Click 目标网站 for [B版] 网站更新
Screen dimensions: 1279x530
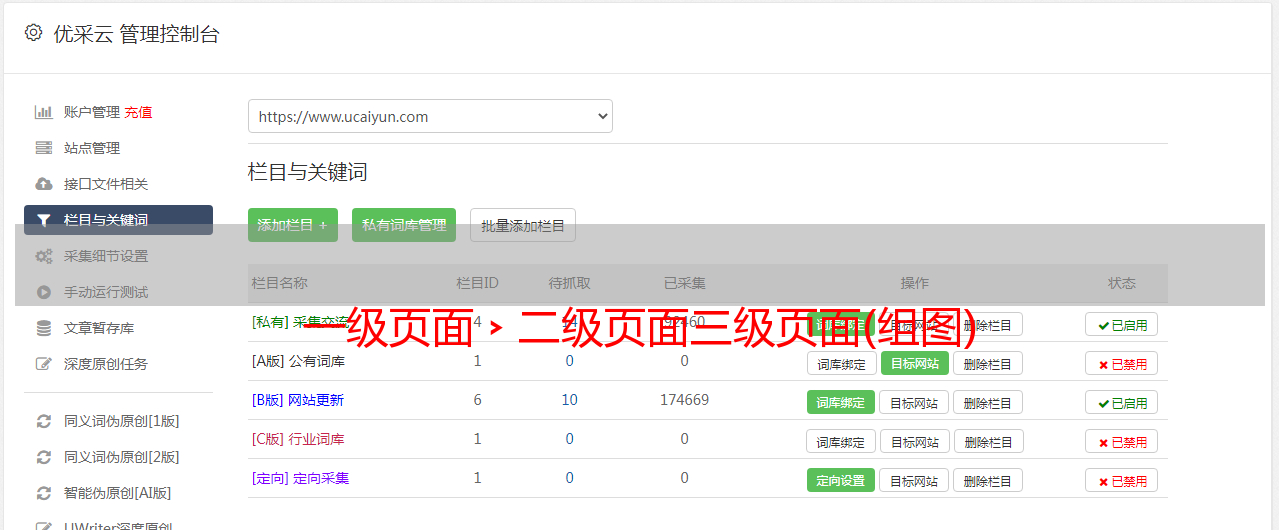(915, 402)
